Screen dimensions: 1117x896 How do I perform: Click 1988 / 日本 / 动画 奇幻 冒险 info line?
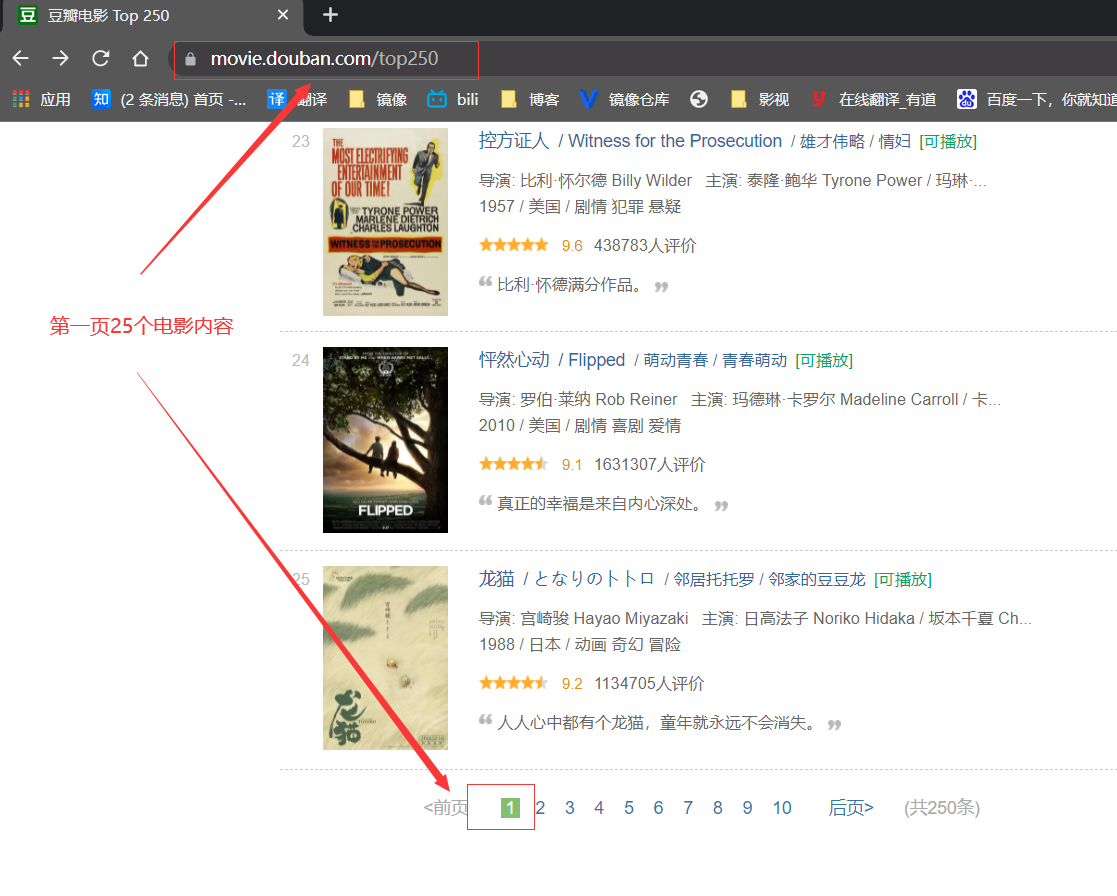[x=580, y=645]
